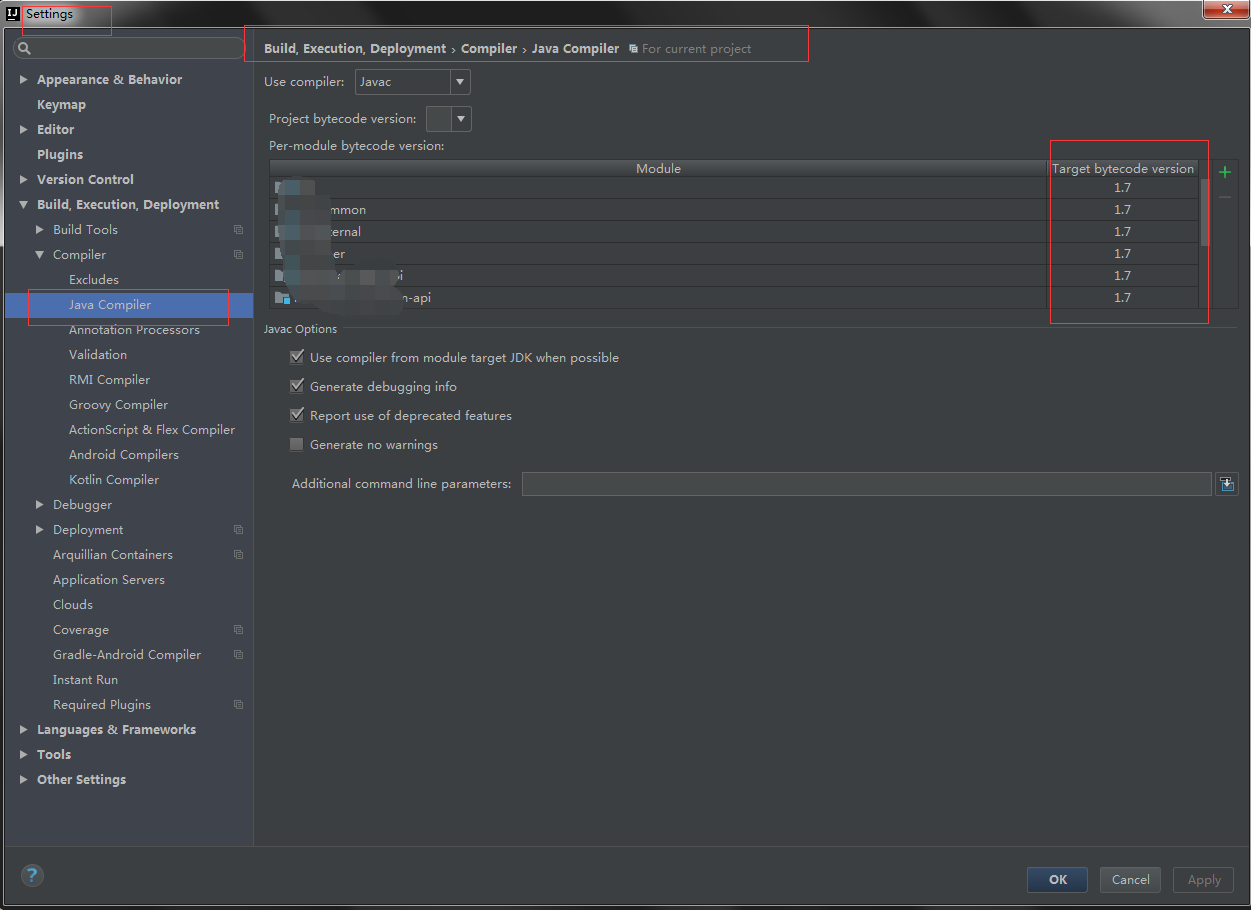Screen dimensions: 1251x910
Task: Click the IntelliJ logo in the title bar
Action: 13,14
